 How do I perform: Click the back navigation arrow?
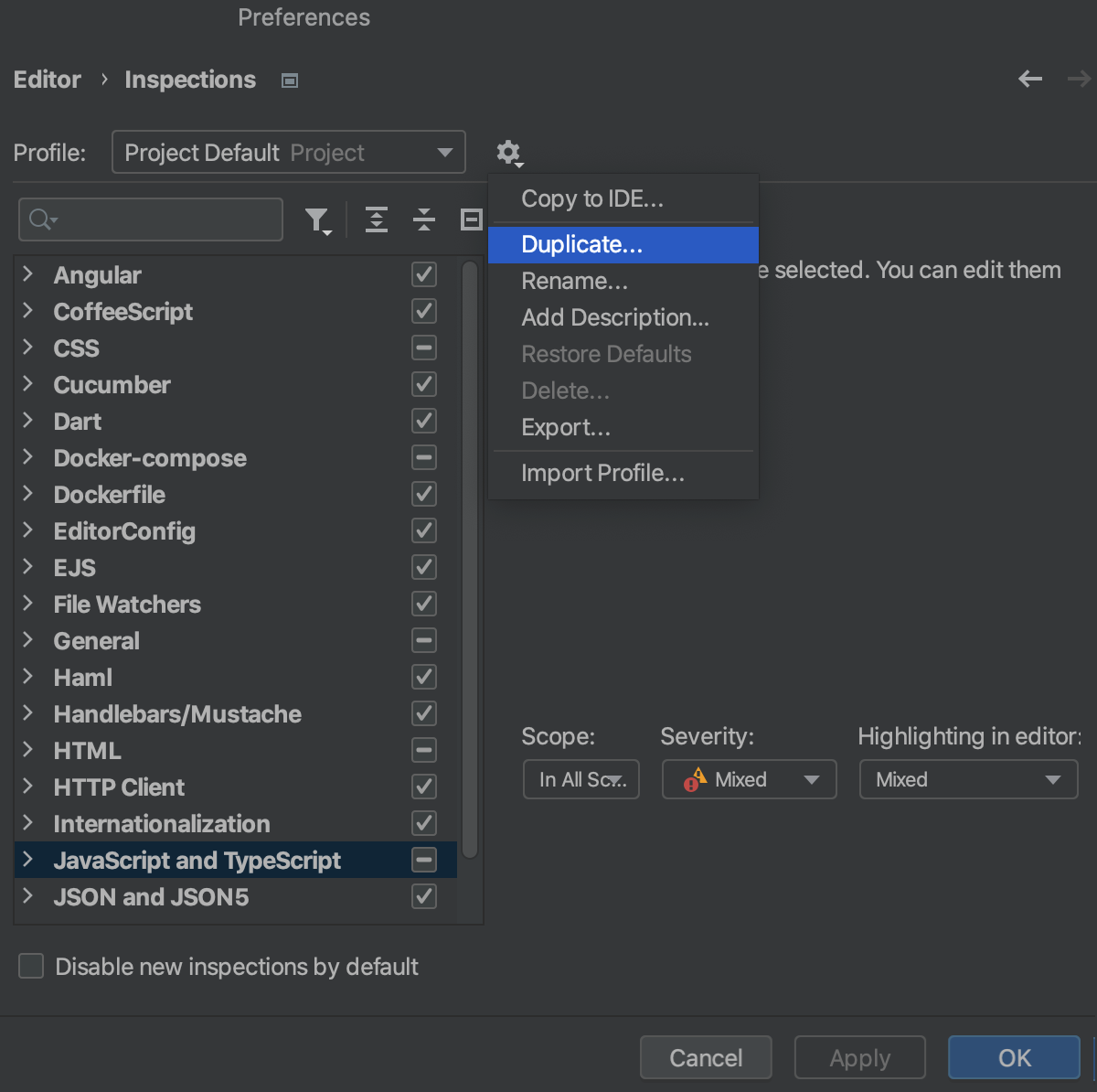tap(1029, 79)
